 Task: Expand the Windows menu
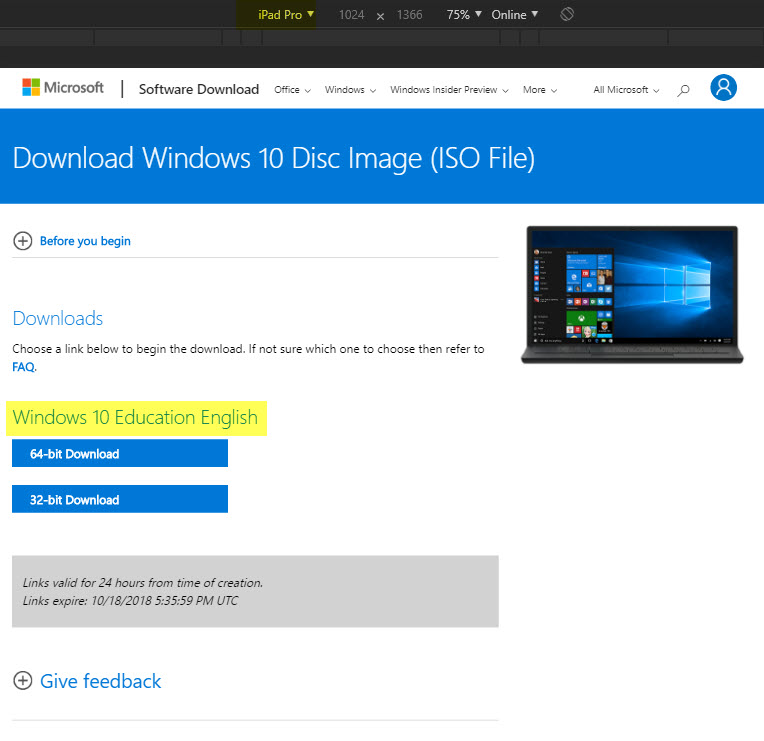pyautogui.click(x=350, y=90)
